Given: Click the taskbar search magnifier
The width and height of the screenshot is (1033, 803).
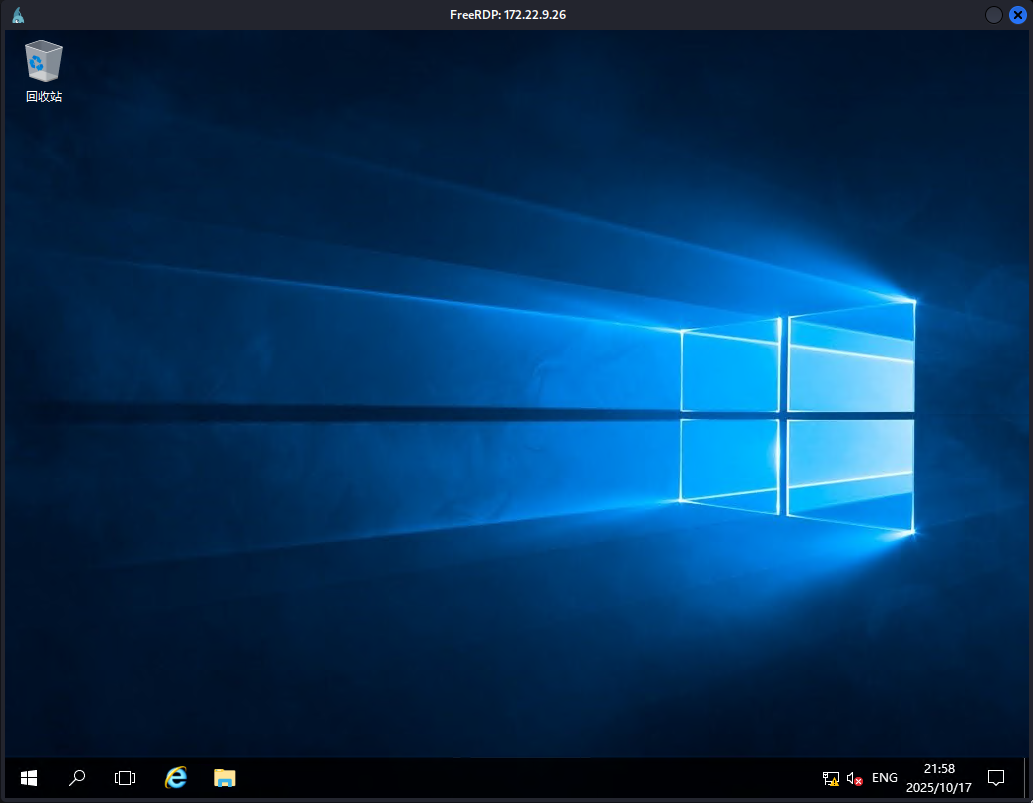Looking at the screenshot, I should point(77,778).
